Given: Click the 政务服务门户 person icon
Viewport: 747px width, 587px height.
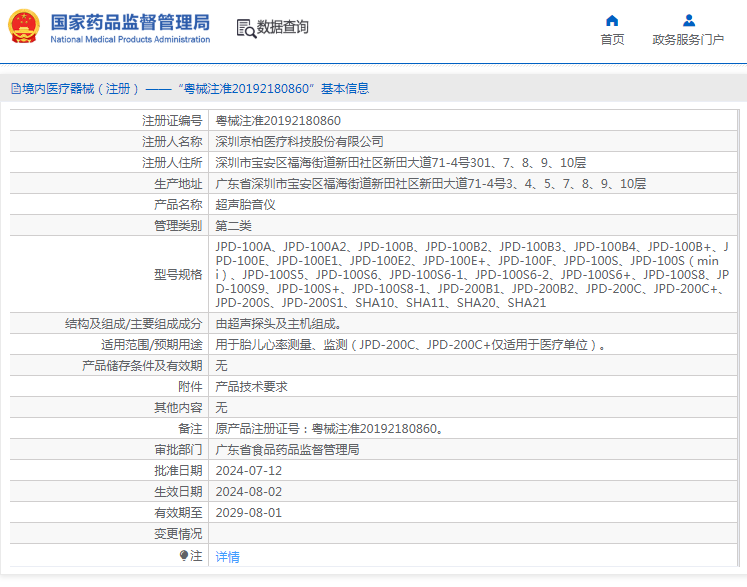Looking at the screenshot, I should [x=689, y=20].
